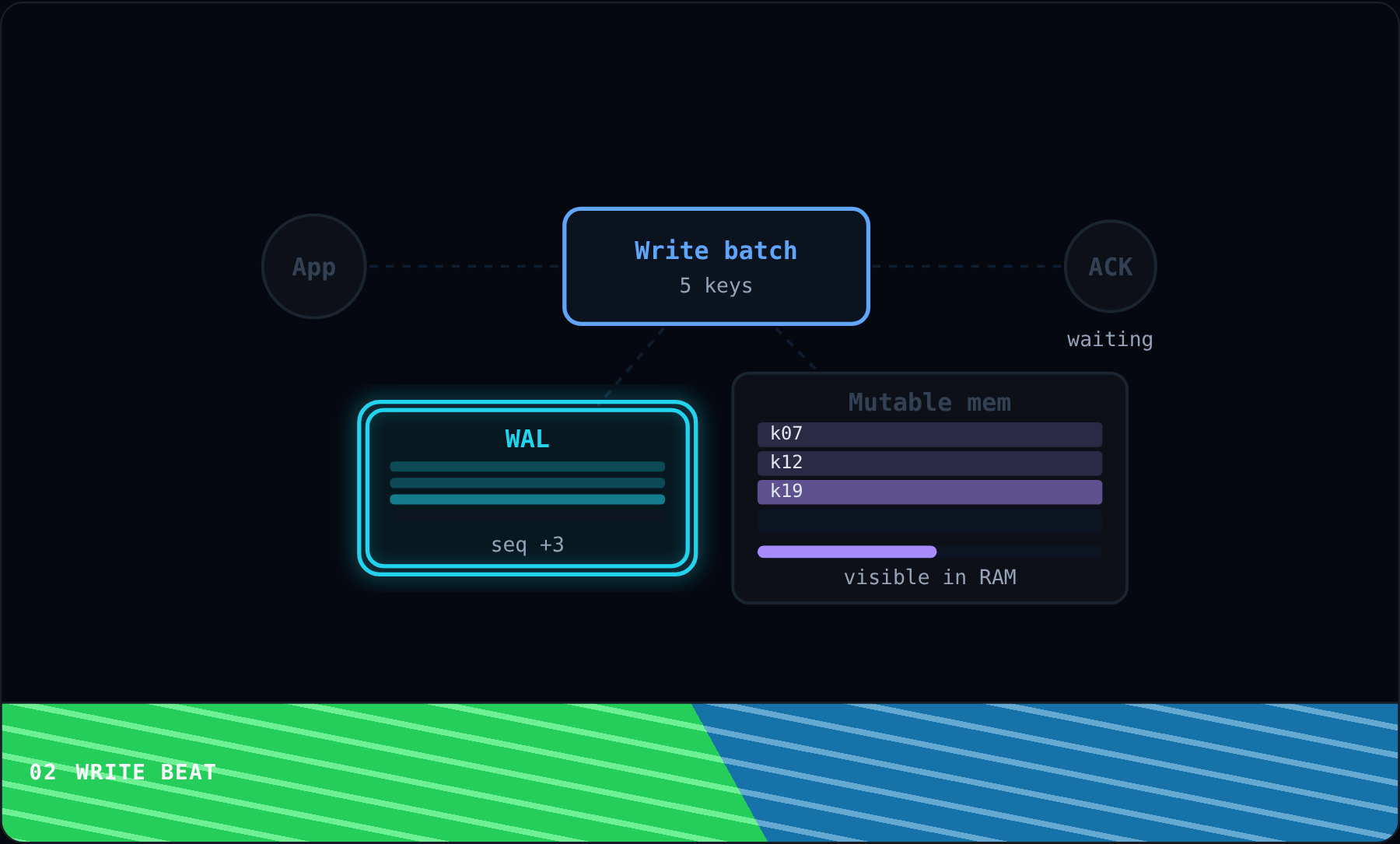Click the App circle node

click(x=314, y=266)
